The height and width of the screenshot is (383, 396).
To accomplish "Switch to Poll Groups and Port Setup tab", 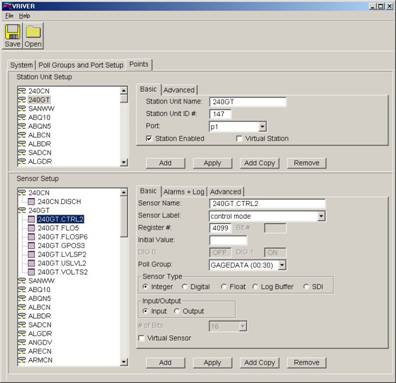I will [81, 65].
